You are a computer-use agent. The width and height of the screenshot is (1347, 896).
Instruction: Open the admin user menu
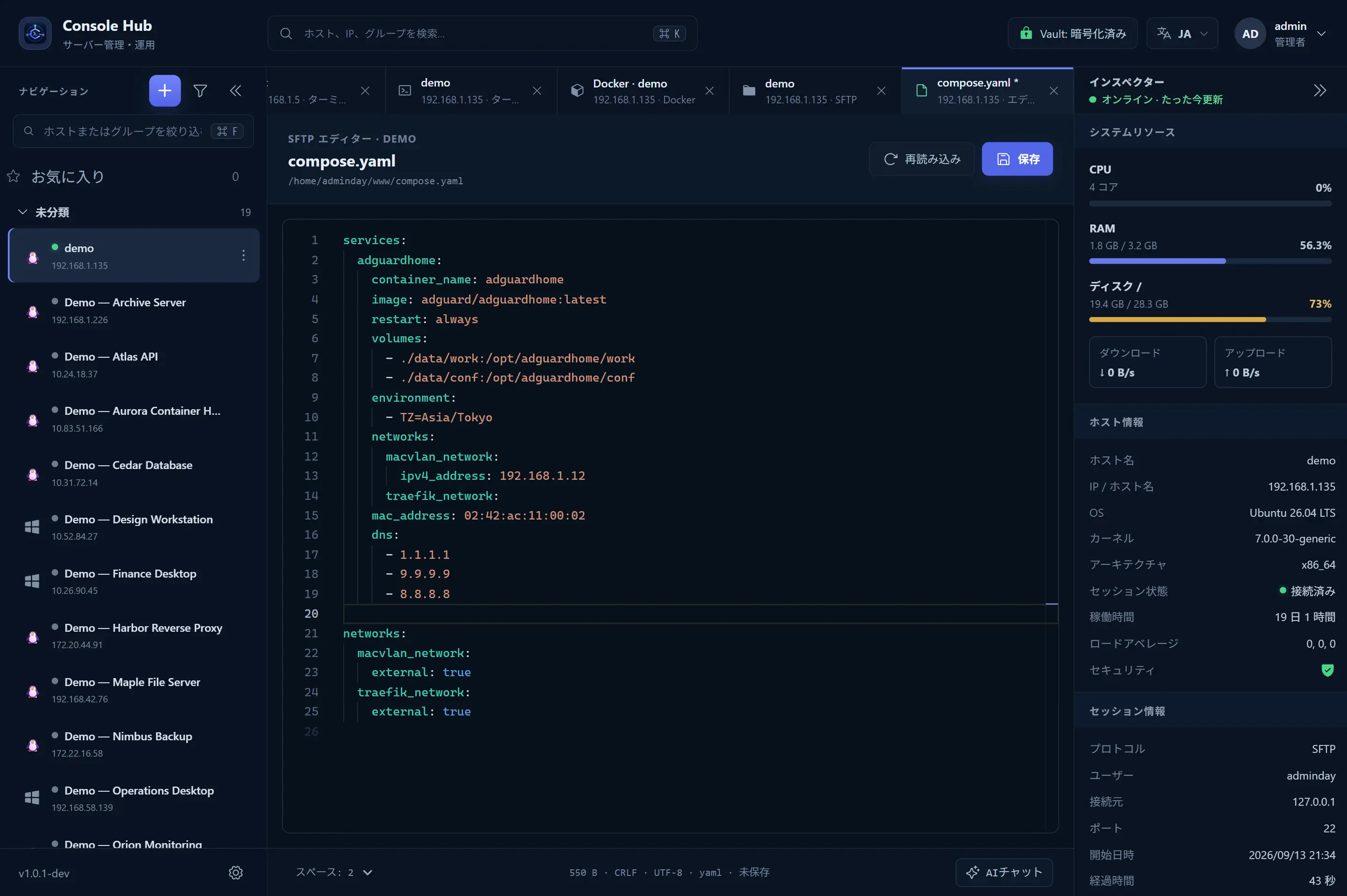coord(1281,34)
